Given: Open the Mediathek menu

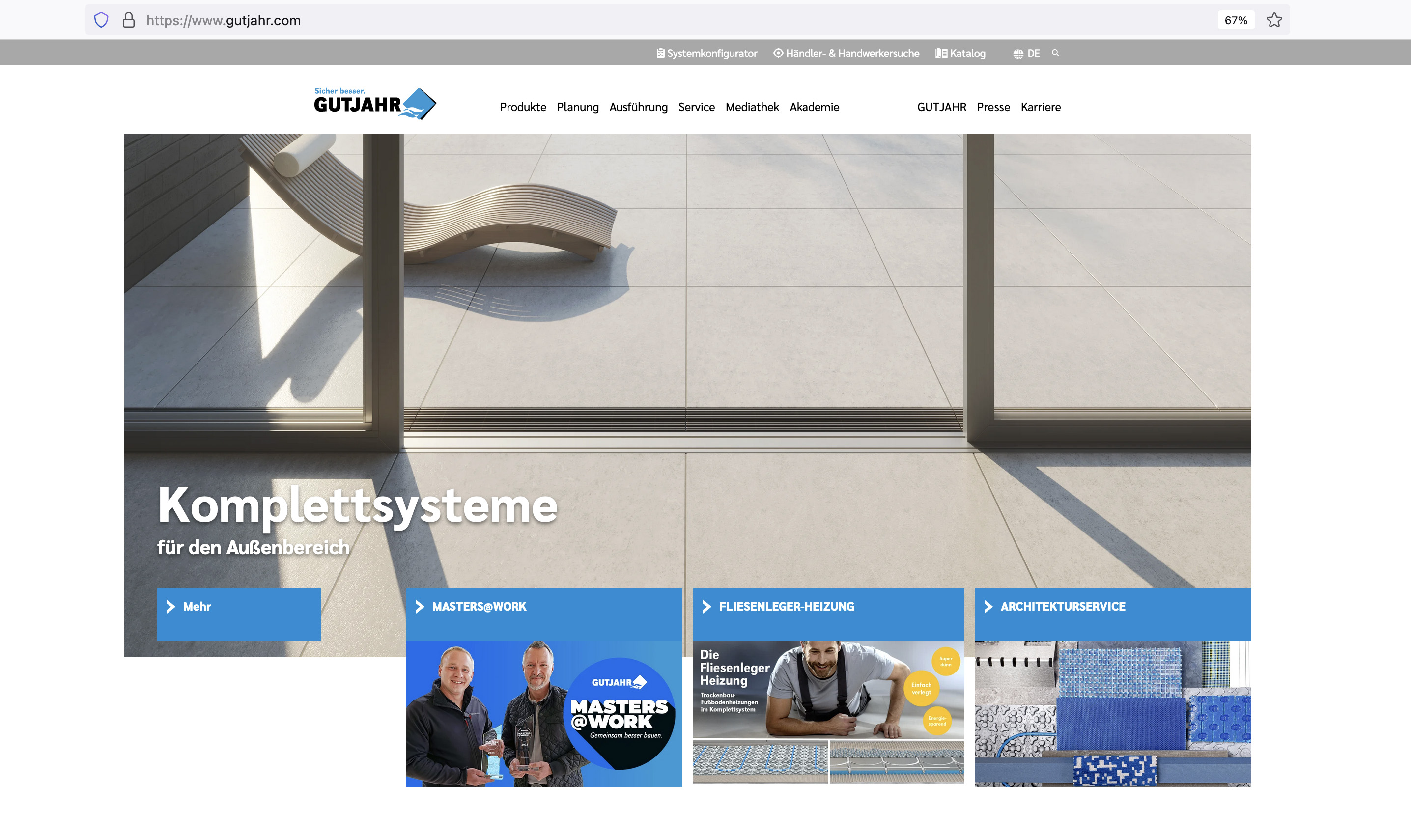Looking at the screenshot, I should [x=752, y=107].
